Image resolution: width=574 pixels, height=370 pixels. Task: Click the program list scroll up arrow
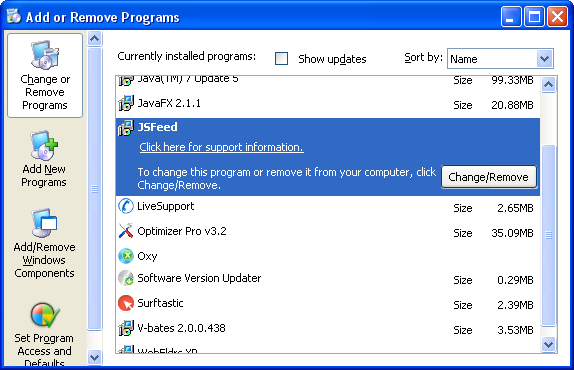pyautogui.click(x=548, y=85)
